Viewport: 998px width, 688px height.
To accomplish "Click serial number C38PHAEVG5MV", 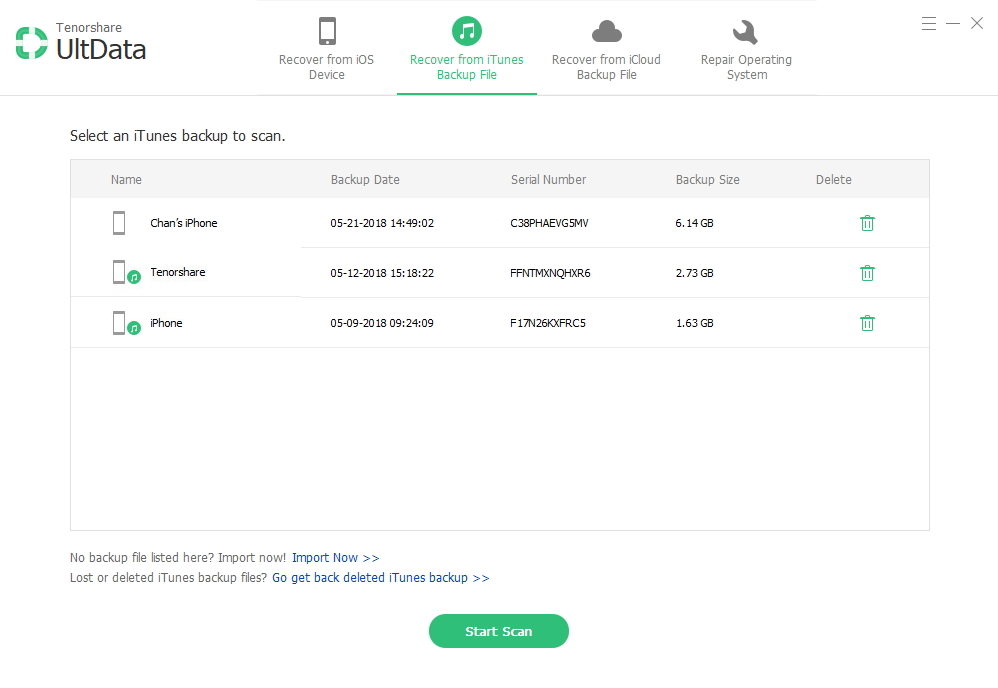I will tap(549, 223).
